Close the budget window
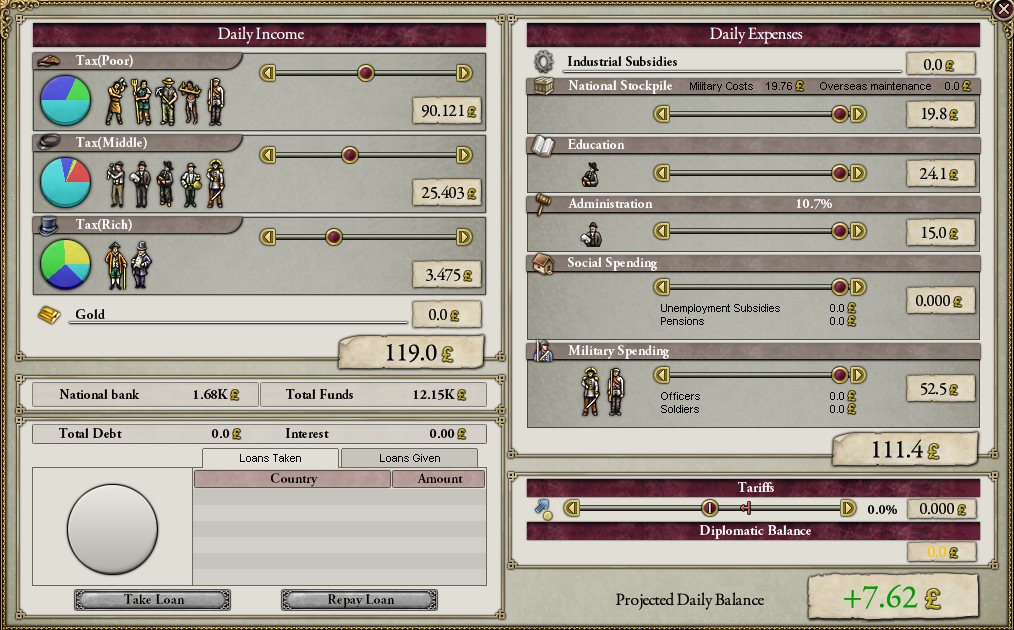This screenshot has height=630, width=1014. [x=1003, y=9]
